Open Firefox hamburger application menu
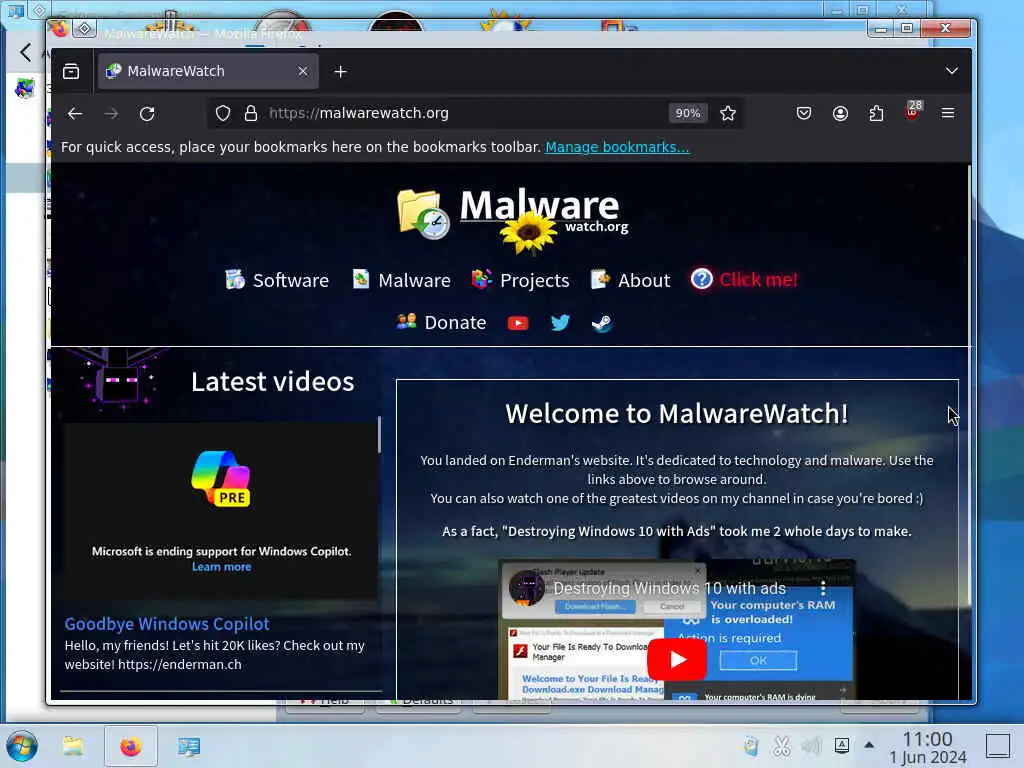 [x=948, y=114]
